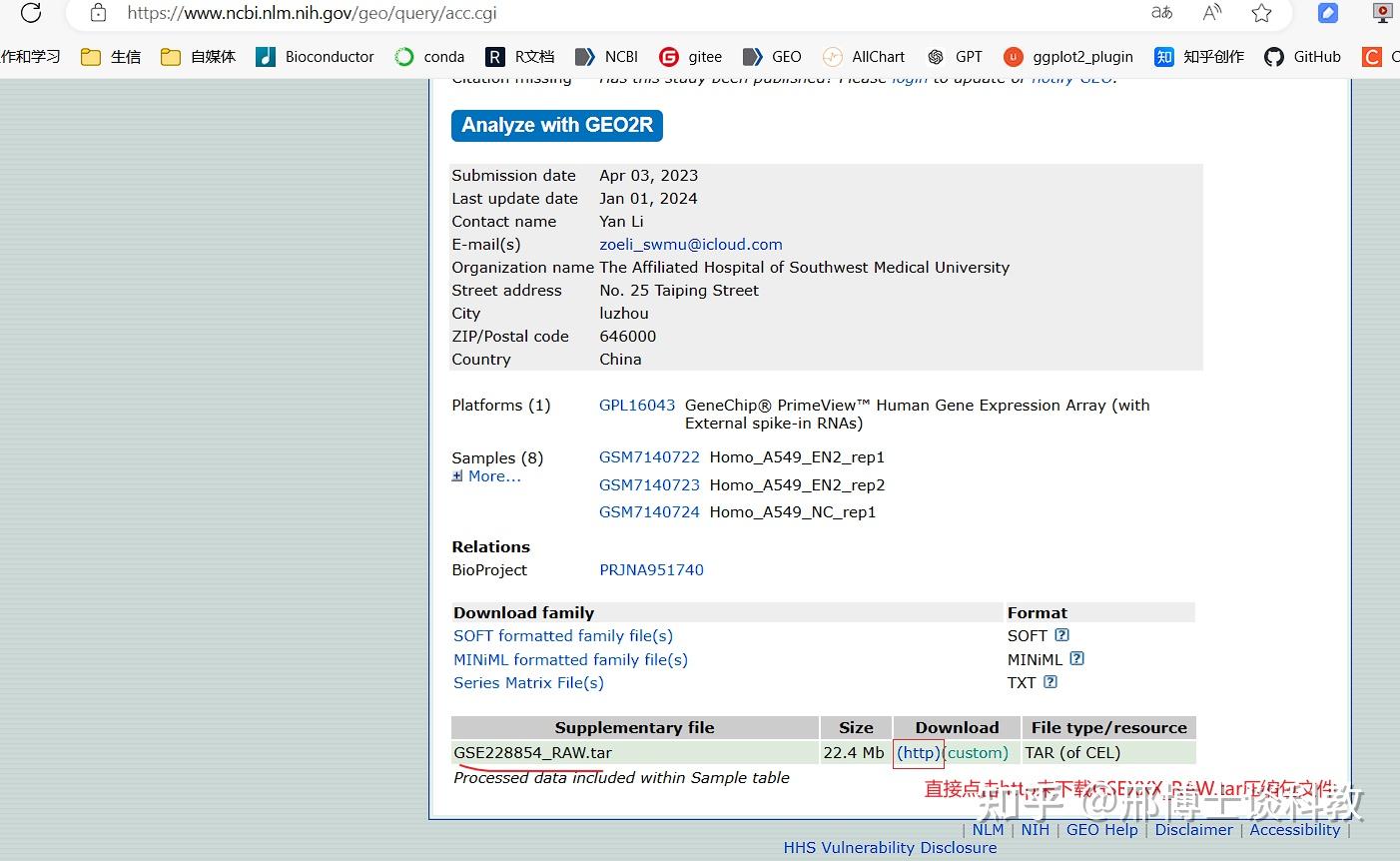The image size is (1400, 861).
Task: Click the address bar URL field
Action: (619, 13)
